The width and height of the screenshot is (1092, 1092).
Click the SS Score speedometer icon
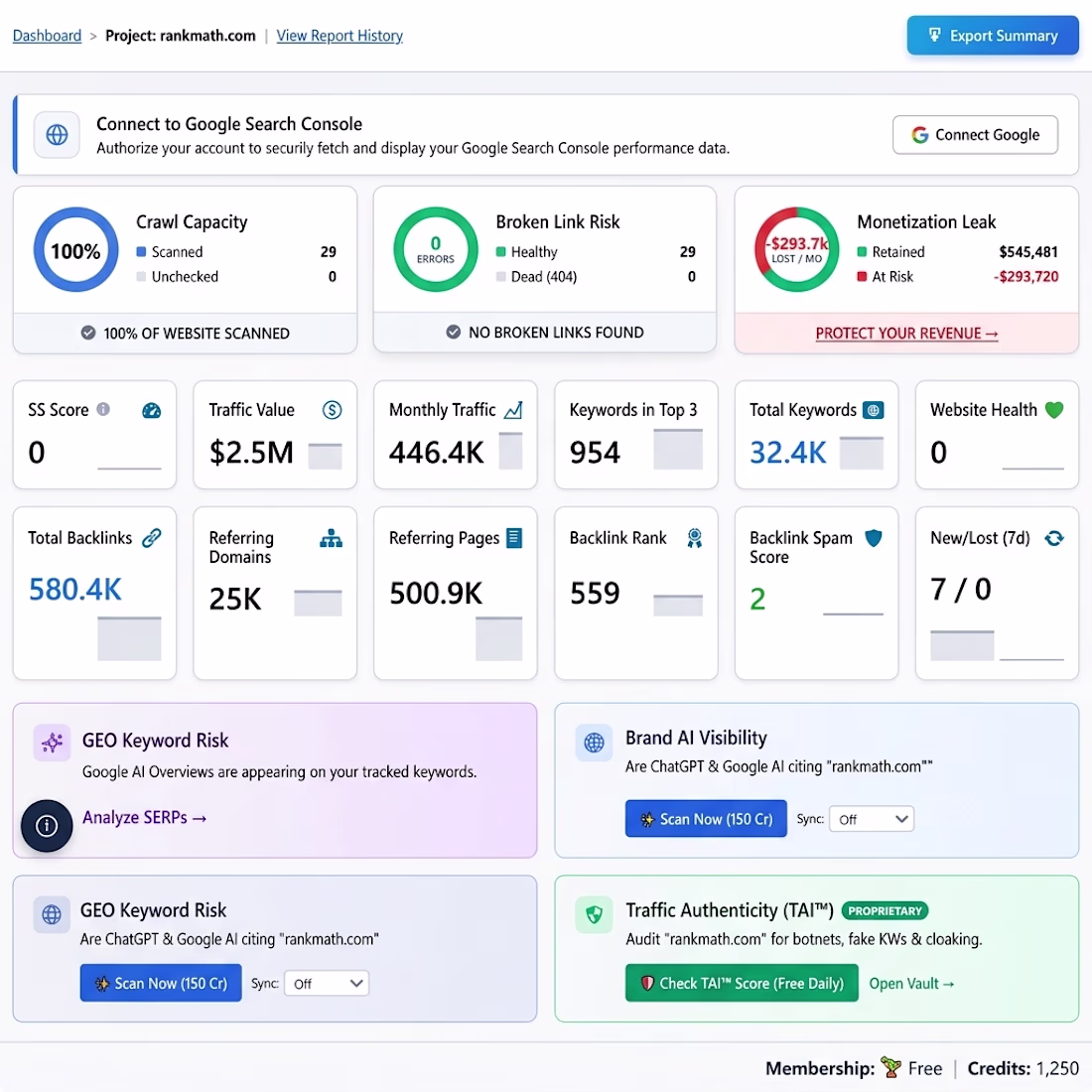click(151, 410)
